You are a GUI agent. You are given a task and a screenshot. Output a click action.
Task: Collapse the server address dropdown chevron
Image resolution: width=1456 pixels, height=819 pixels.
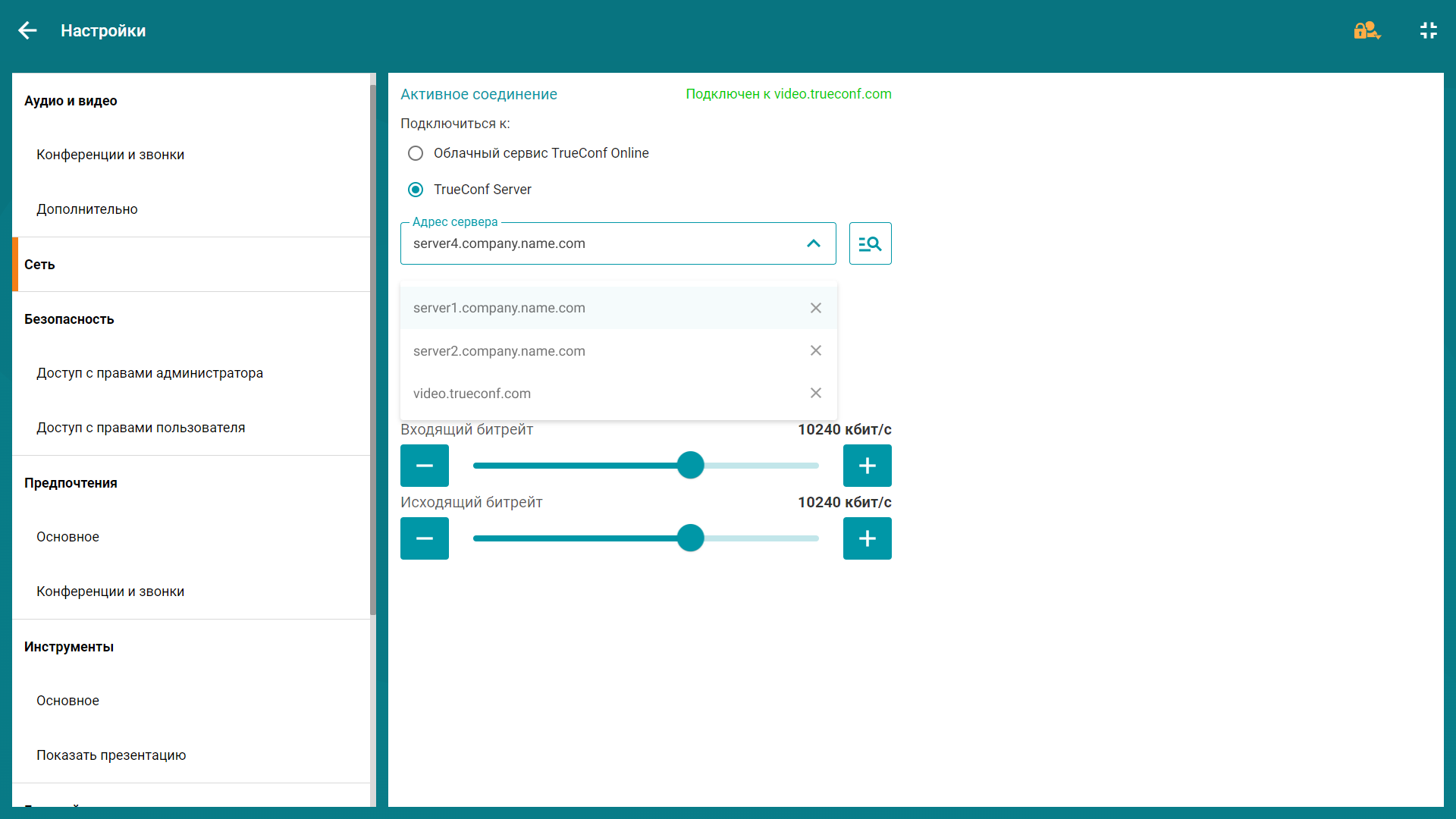pos(814,243)
